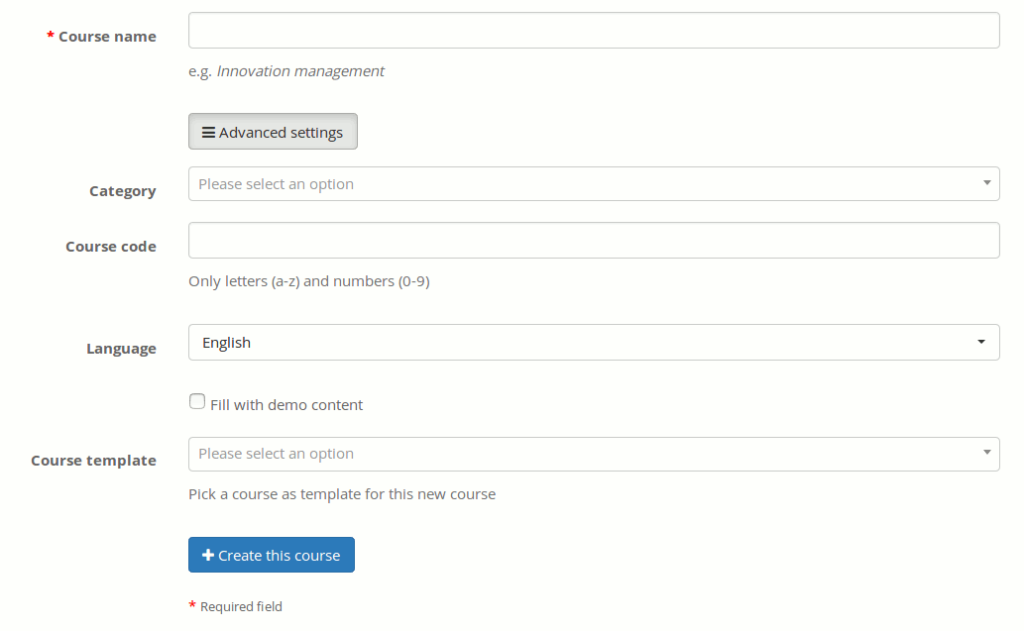Open the Course template dropdown

594,453
